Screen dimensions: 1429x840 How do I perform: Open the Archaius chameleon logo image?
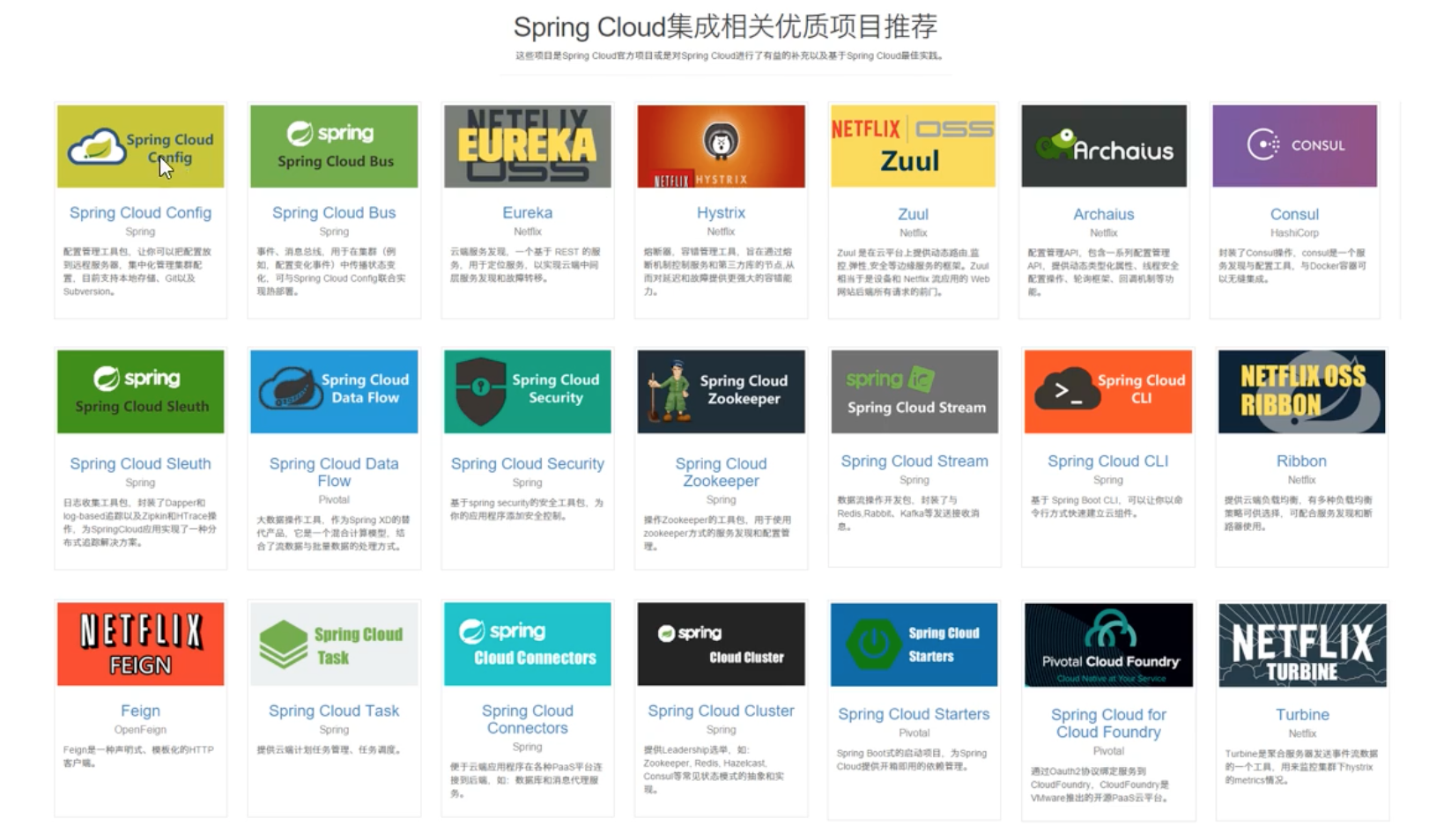click(1104, 146)
